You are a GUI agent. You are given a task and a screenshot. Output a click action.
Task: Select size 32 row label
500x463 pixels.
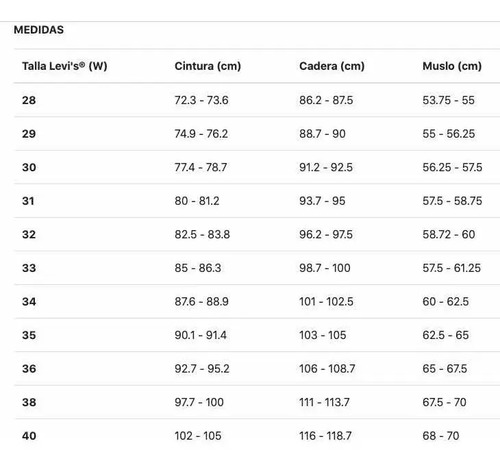29,234
